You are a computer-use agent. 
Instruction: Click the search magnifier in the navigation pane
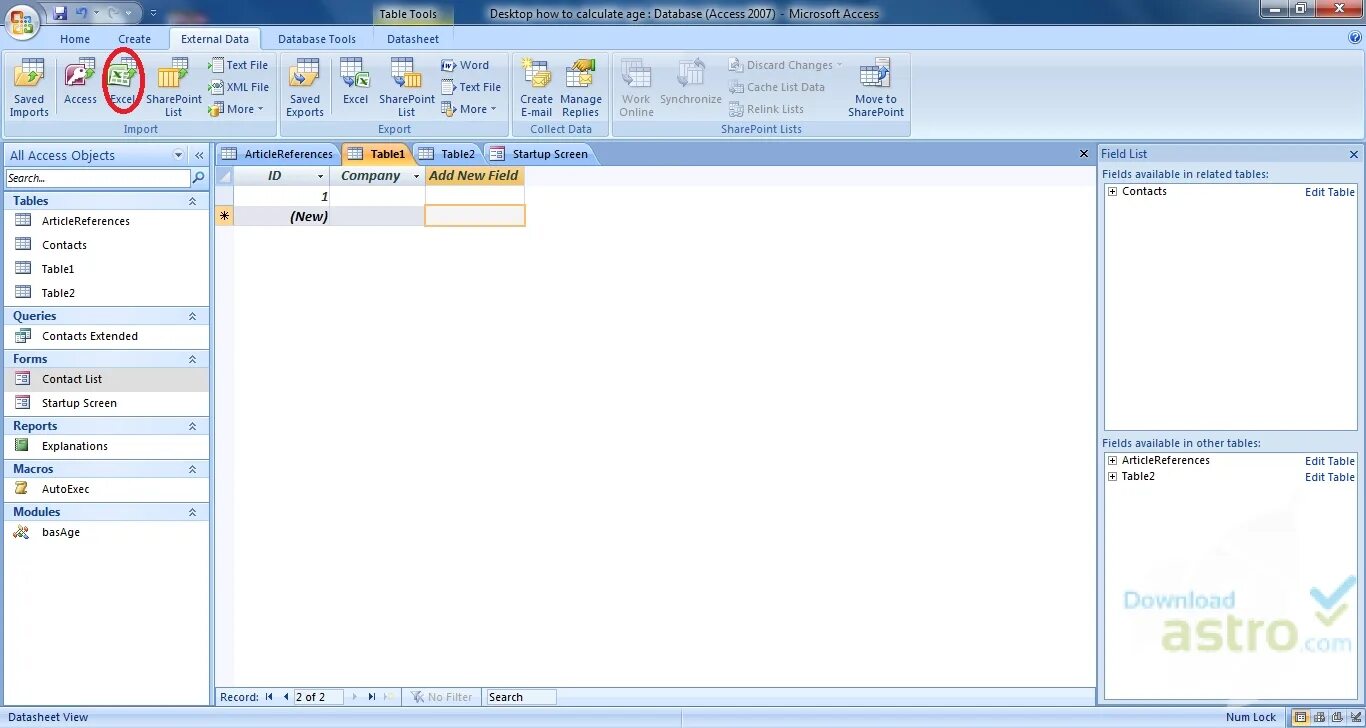click(x=199, y=178)
